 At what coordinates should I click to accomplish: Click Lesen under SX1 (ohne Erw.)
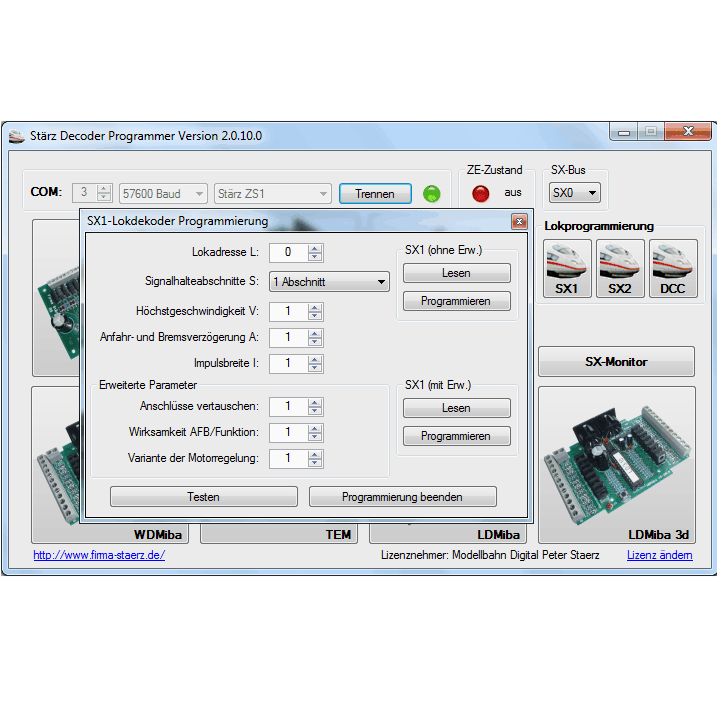point(456,273)
